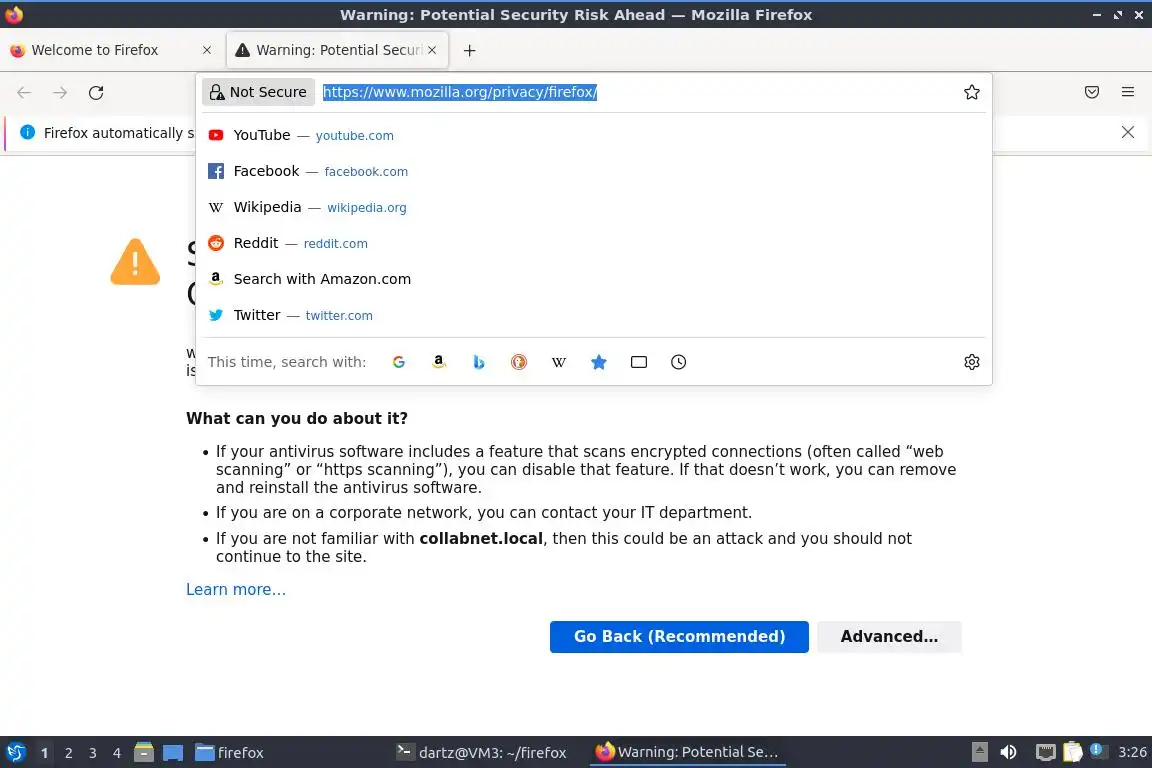
Task: Open the system start menu icon
Action: [15, 753]
